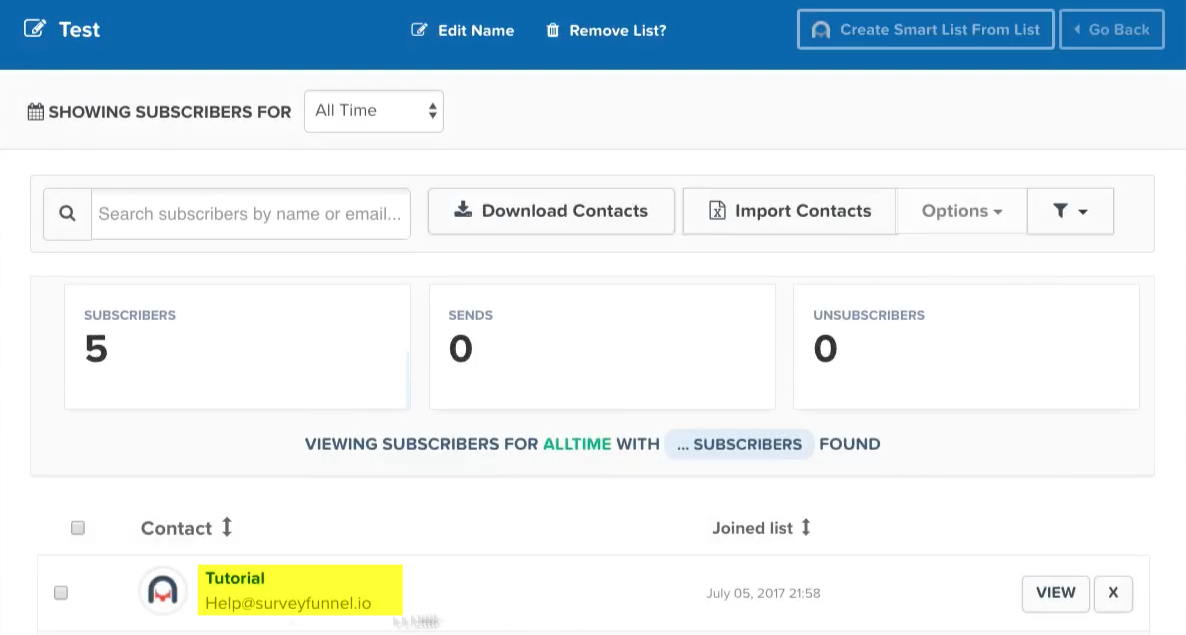The height and width of the screenshot is (635, 1186).
Task: Click the calendar icon beside Showing Subscribers
Action: coord(36,112)
